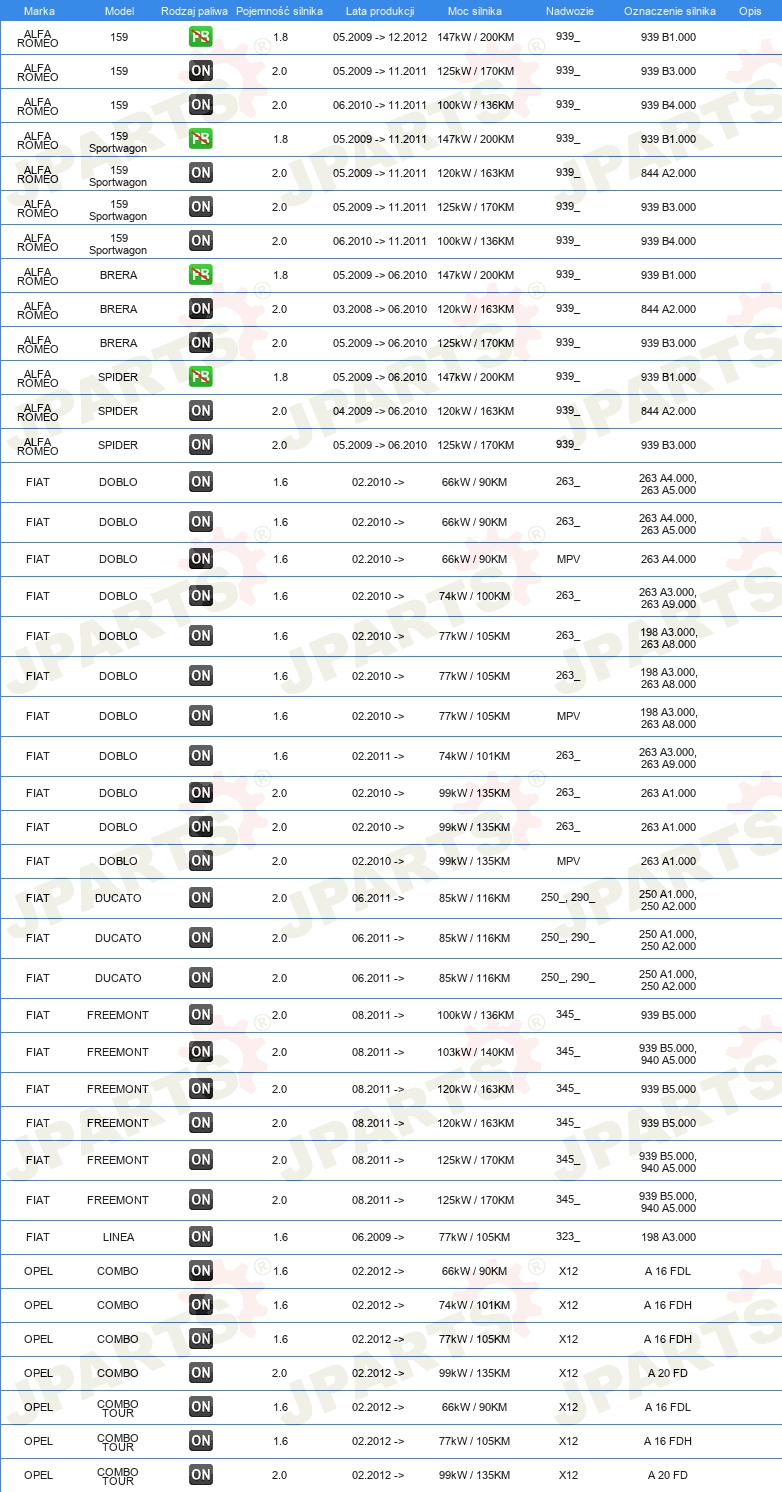
Task: Click ON diesel icon in OPEL A 16 FDH 105KM COMBO row
Action: pos(201,1339)
